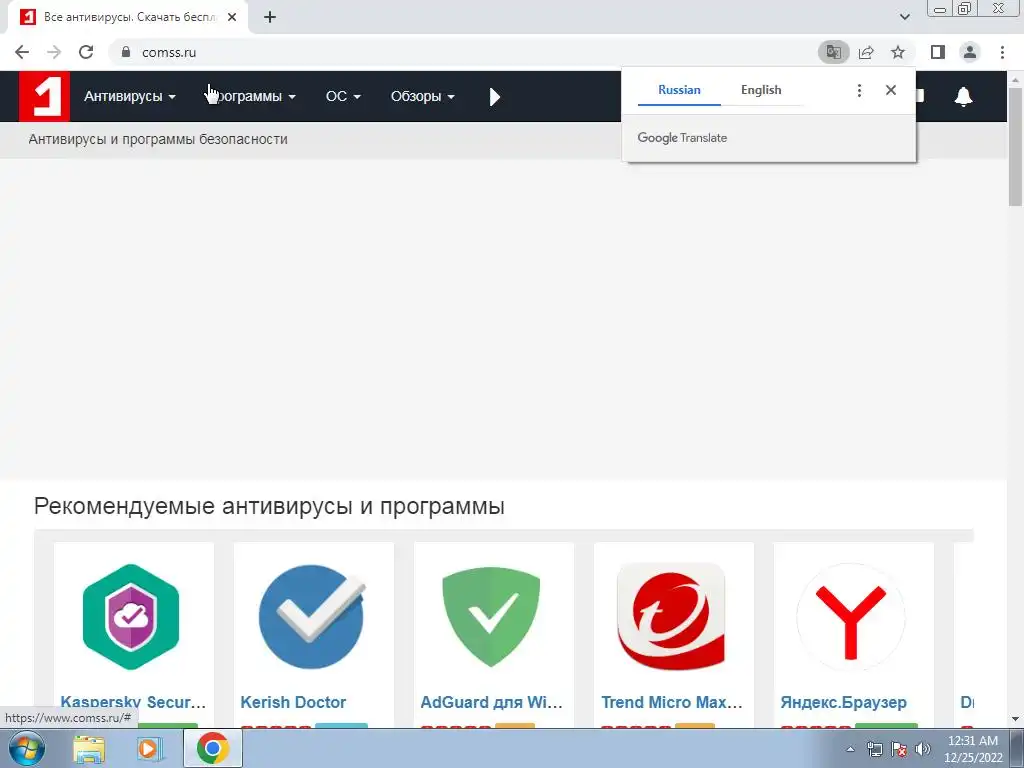Open Windows Explorer from taskbar
The width and height of the screenshot is (1024, 768).
pos(89,749)
